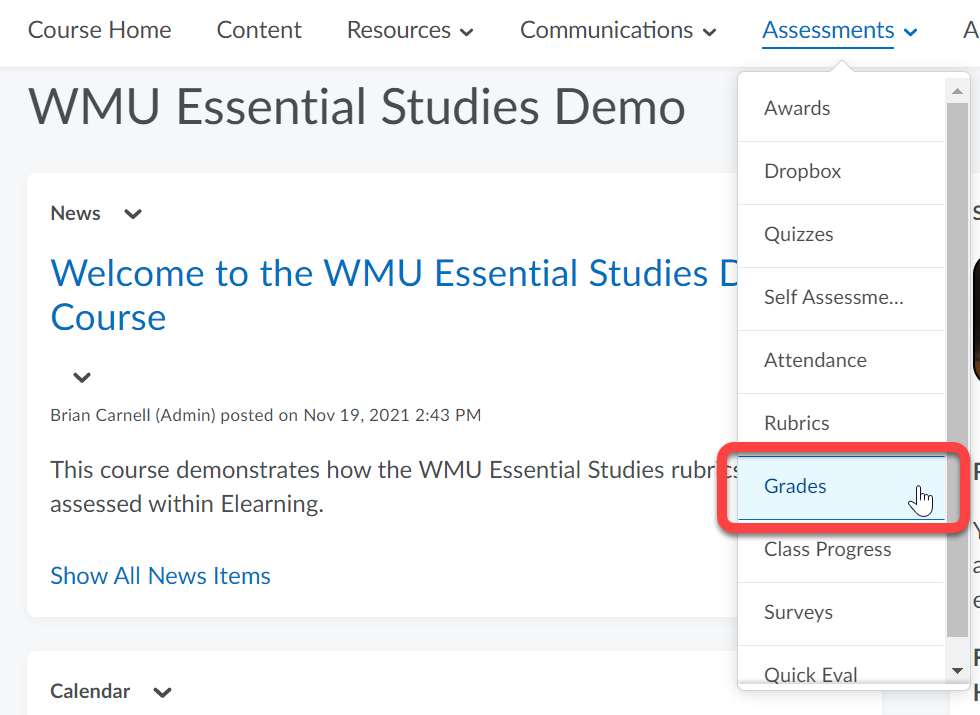The height and width of the screenshot is (715, 980).
Task: Open the Content section
Action: coord(258,30)
